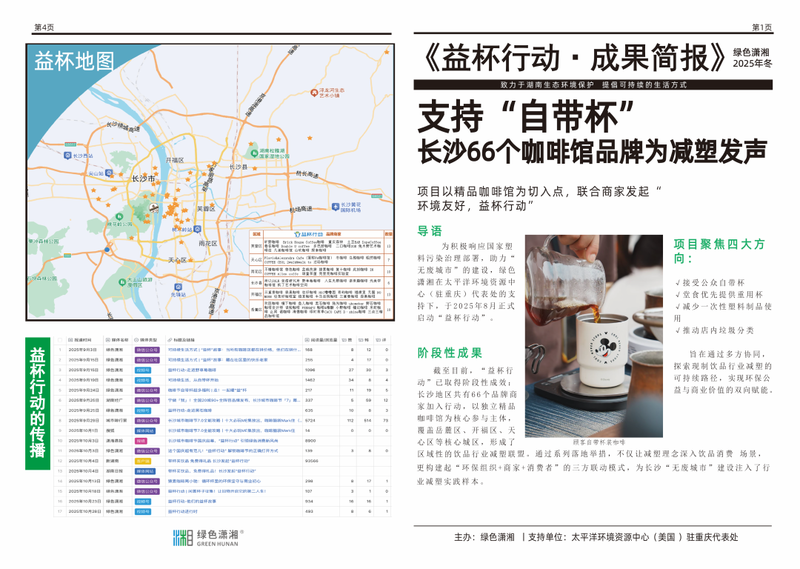This screenshot has height=569, width=800.
Task: Click the Green Hunan logo at page bottom
Action: (195, 538)
